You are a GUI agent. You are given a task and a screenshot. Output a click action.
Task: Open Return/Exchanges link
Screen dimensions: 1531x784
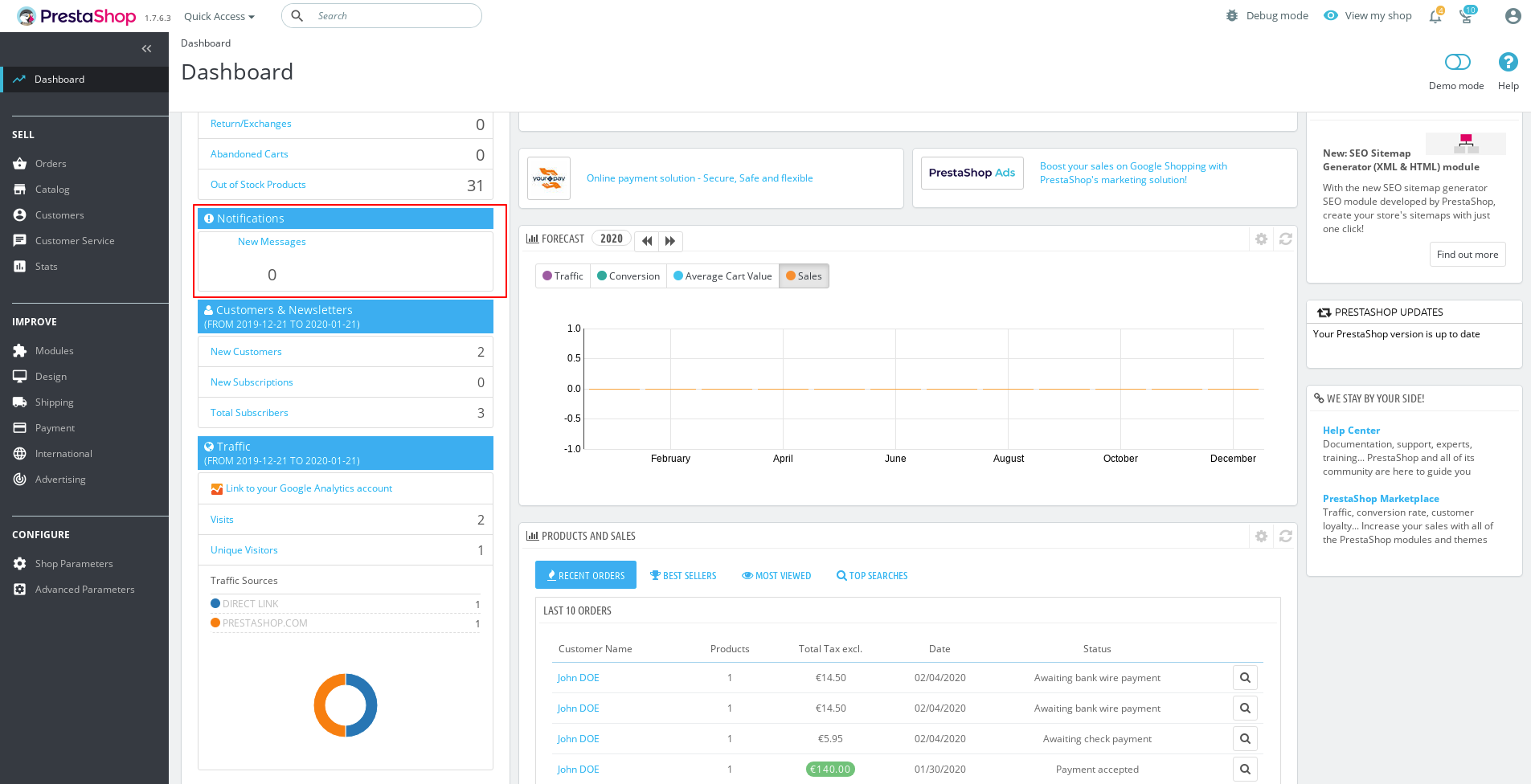coord(251,124)
